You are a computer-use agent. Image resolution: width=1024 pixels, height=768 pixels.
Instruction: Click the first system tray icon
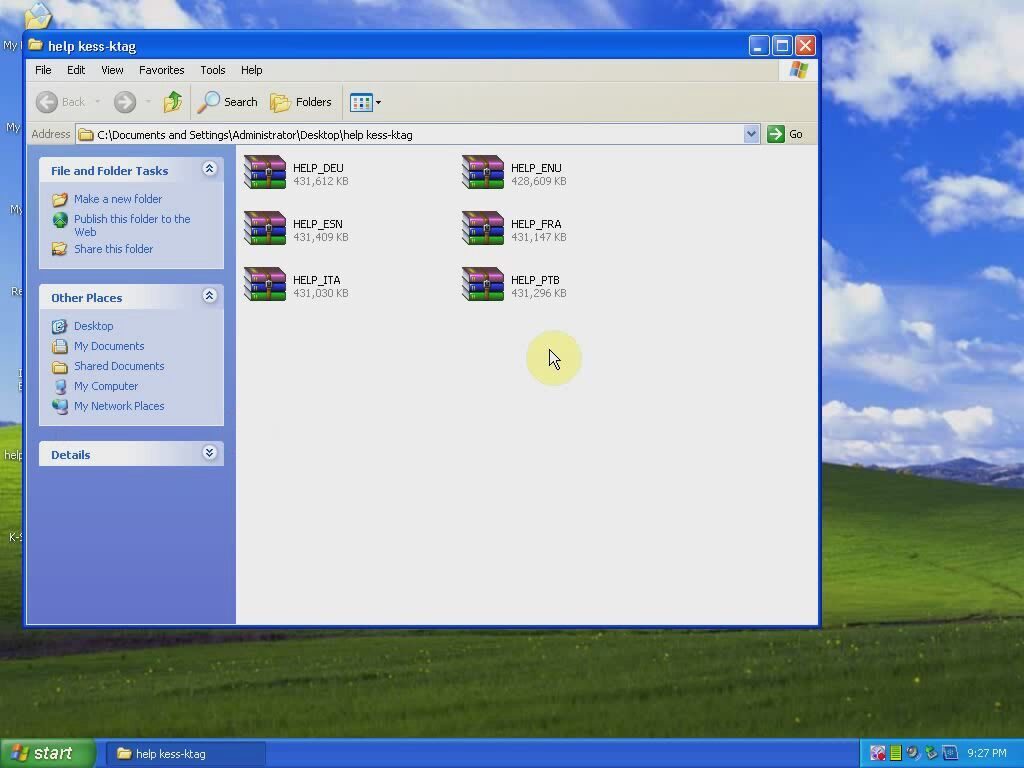click(878, 754)
